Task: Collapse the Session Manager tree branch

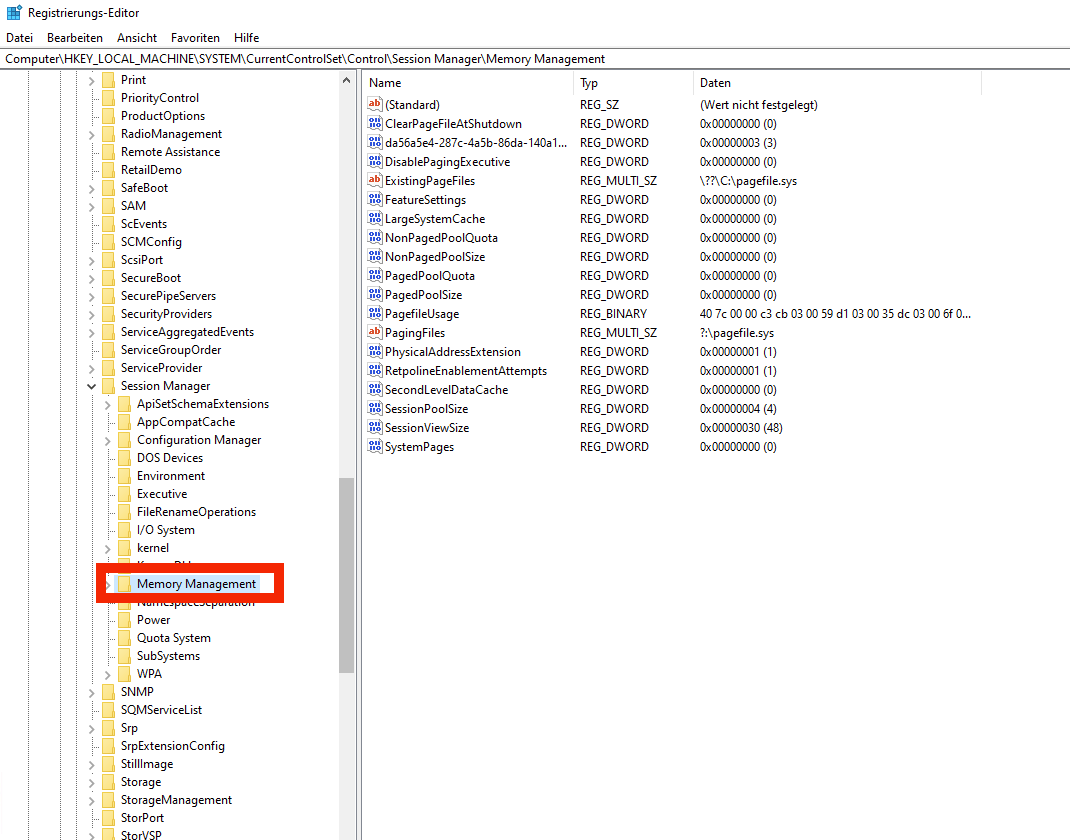Action: tap(91, 385)
